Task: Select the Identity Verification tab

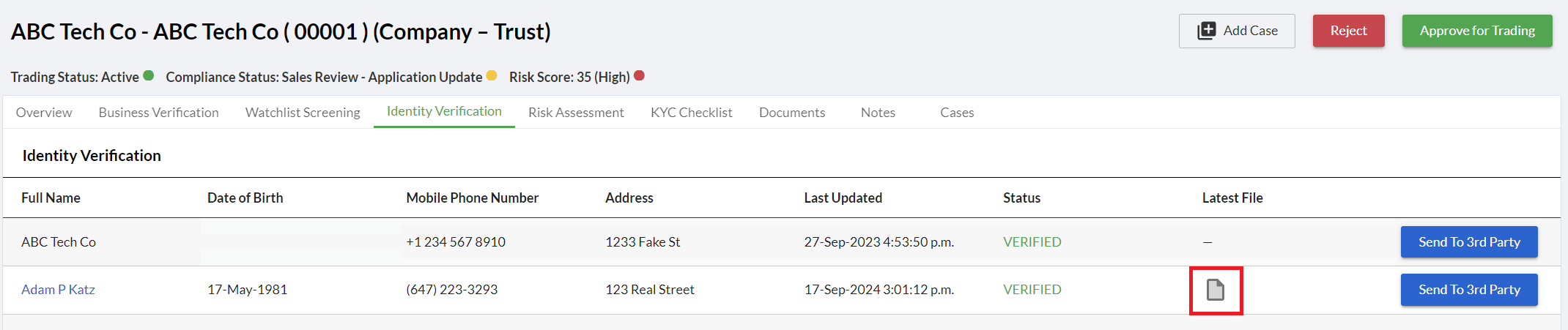Action: (x=444, y=111)
